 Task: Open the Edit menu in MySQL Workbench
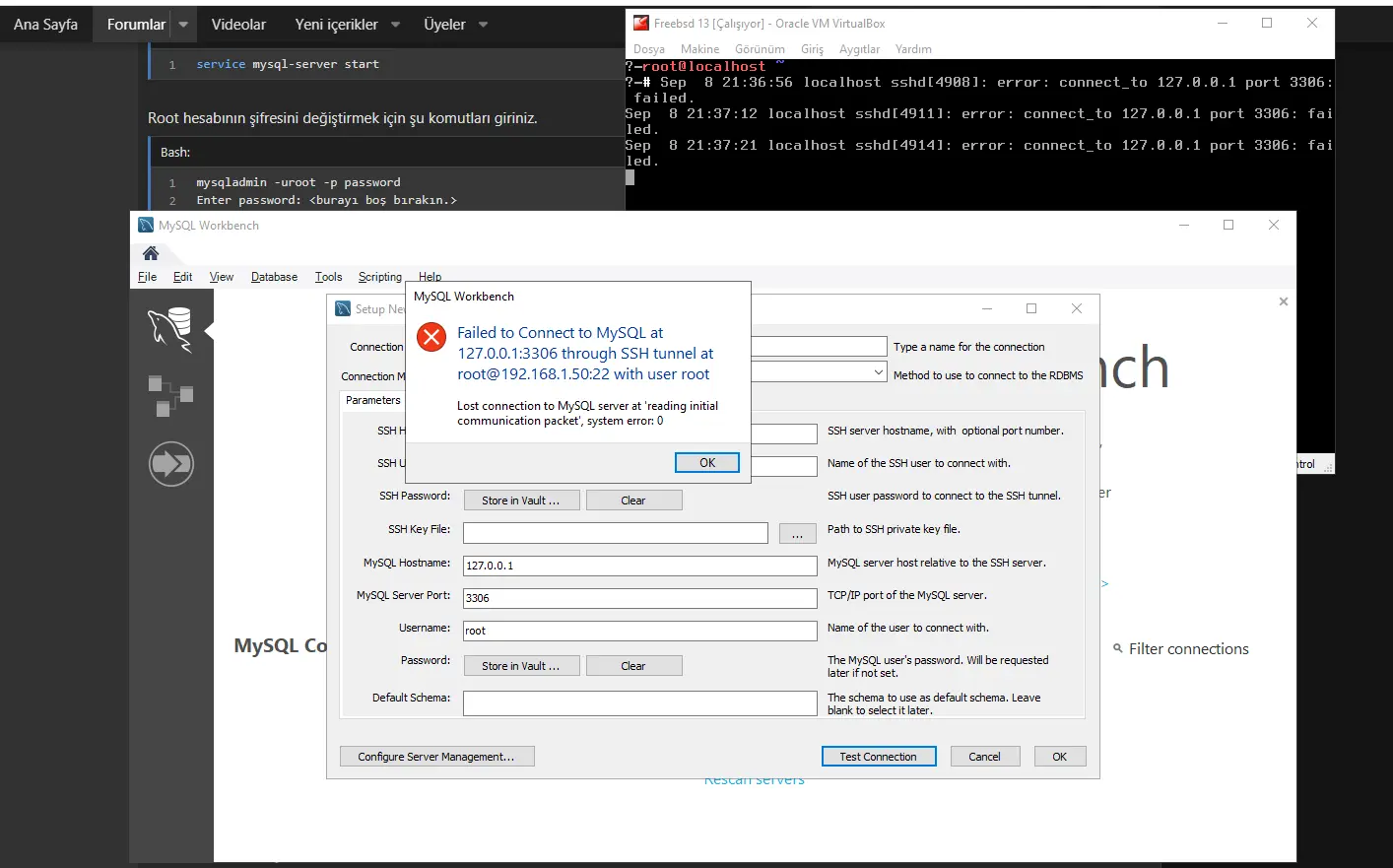point(182,277)
